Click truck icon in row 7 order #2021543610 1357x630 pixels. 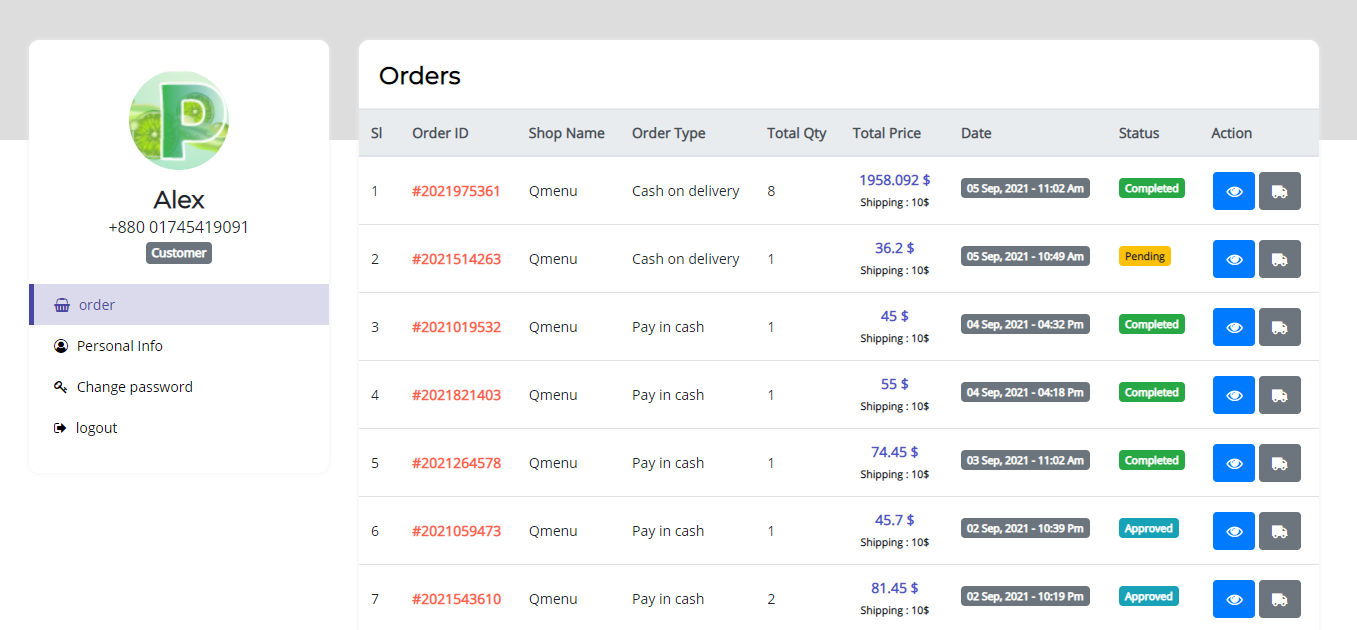[x=1279, y=599]
